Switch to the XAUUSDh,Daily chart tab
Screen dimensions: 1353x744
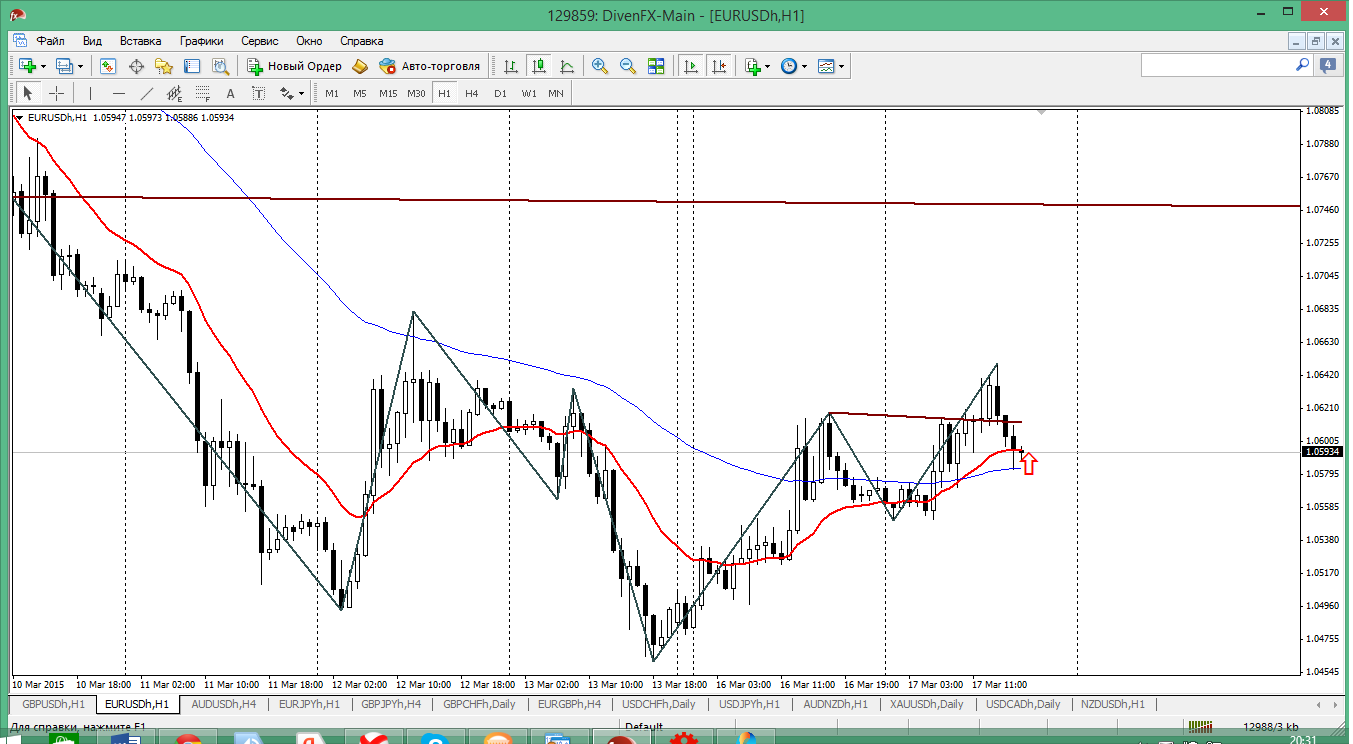pos(927,704)
